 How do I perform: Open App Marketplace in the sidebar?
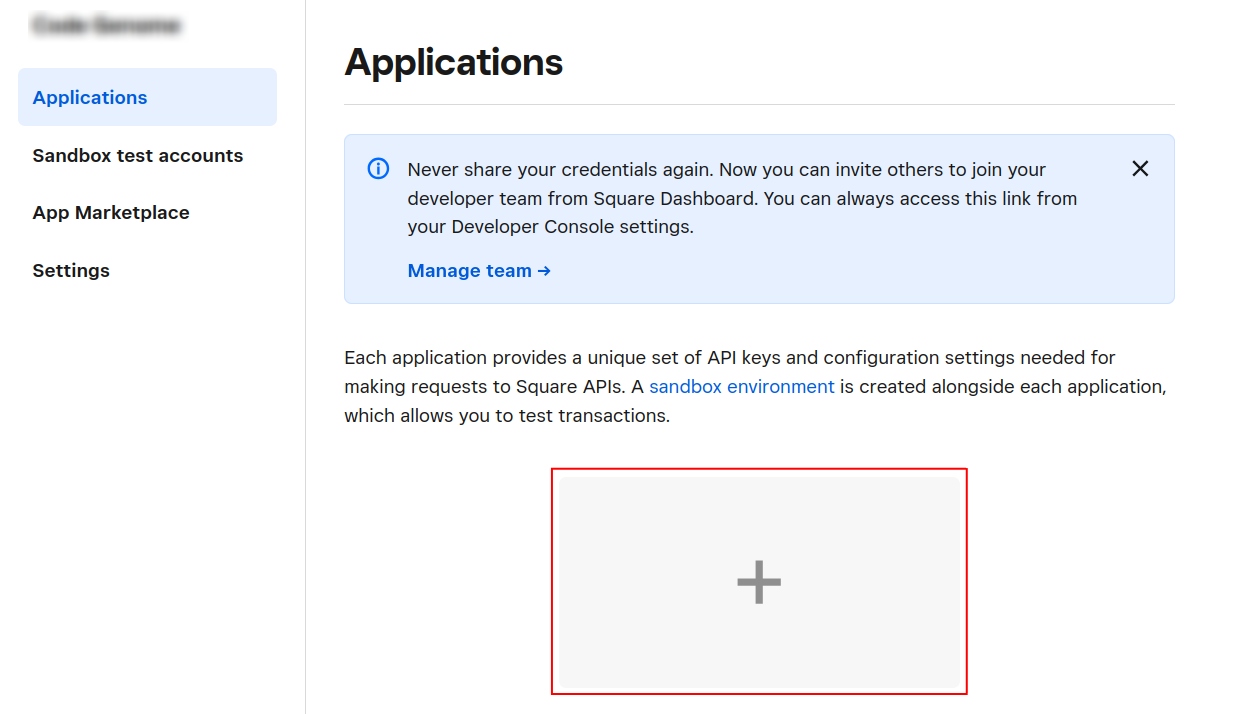pos(110,213)
